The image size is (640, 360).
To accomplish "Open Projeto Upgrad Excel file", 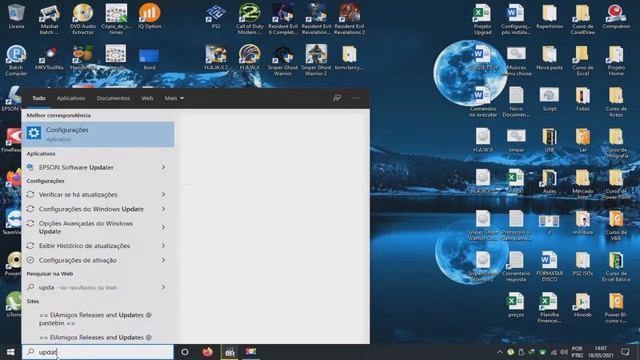I will click(x=483, y=19).
